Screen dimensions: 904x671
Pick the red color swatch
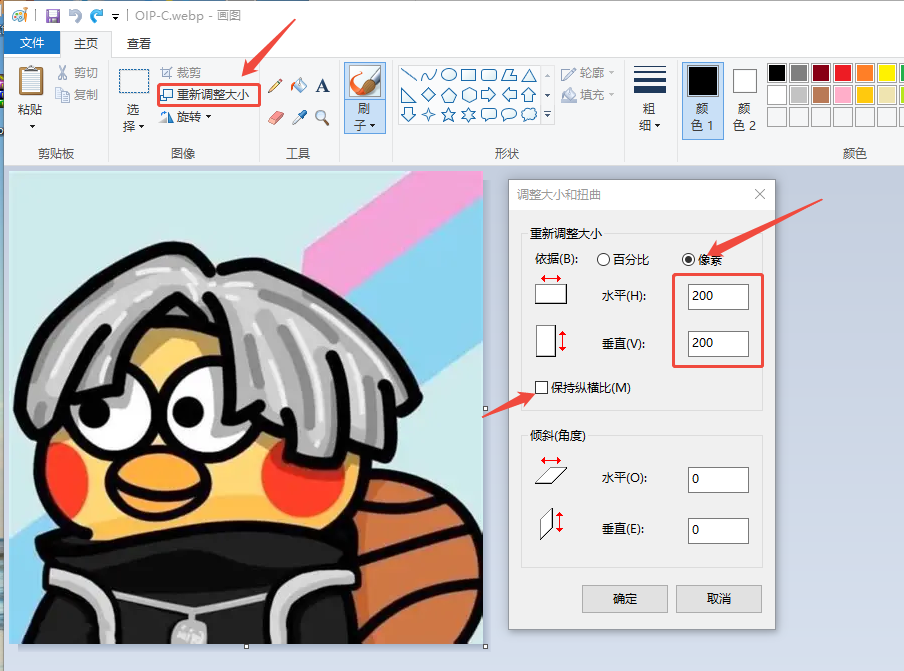[x=843, y=73]
